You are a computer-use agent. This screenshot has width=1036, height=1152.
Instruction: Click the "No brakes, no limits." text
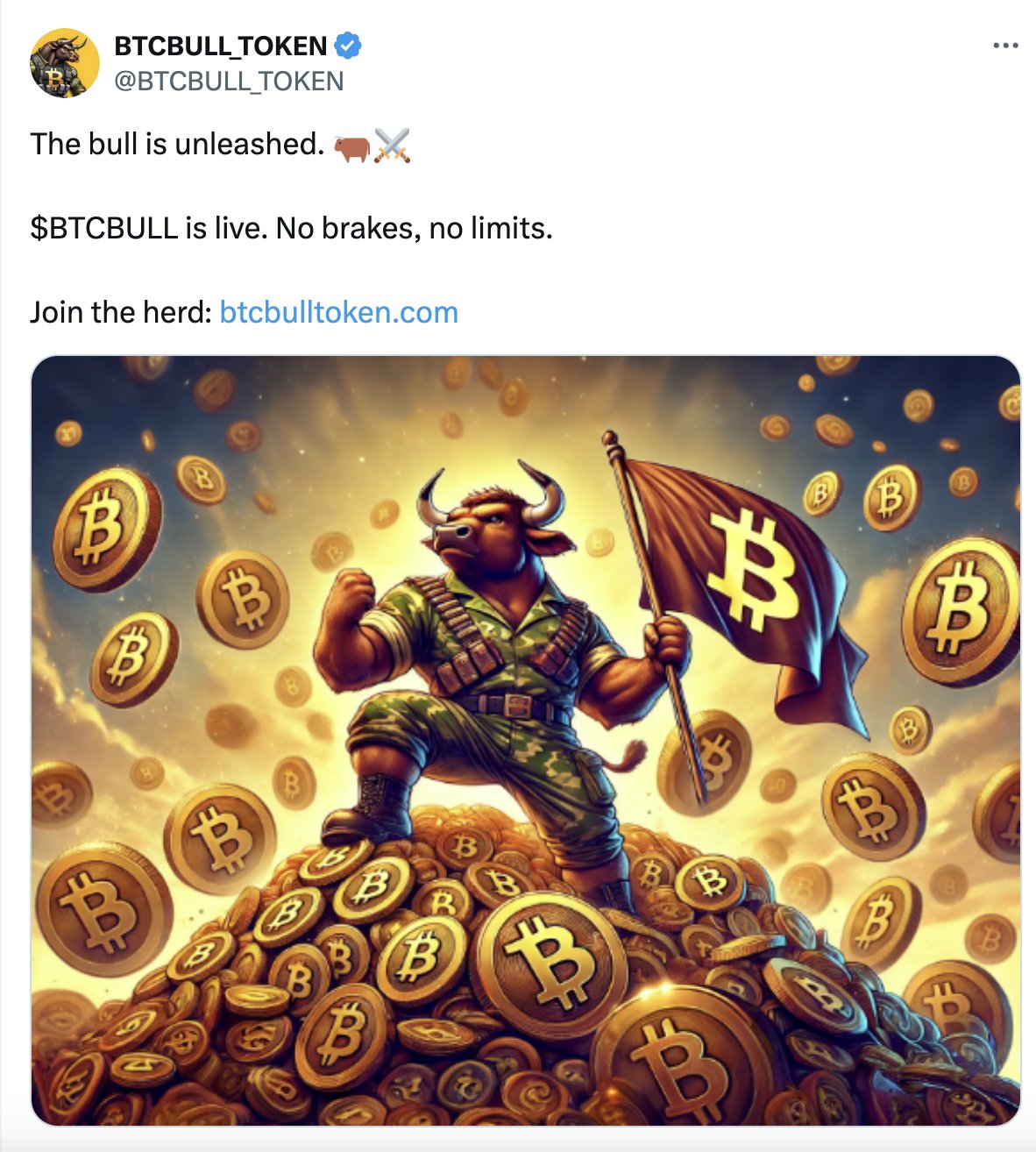point(415,228)
